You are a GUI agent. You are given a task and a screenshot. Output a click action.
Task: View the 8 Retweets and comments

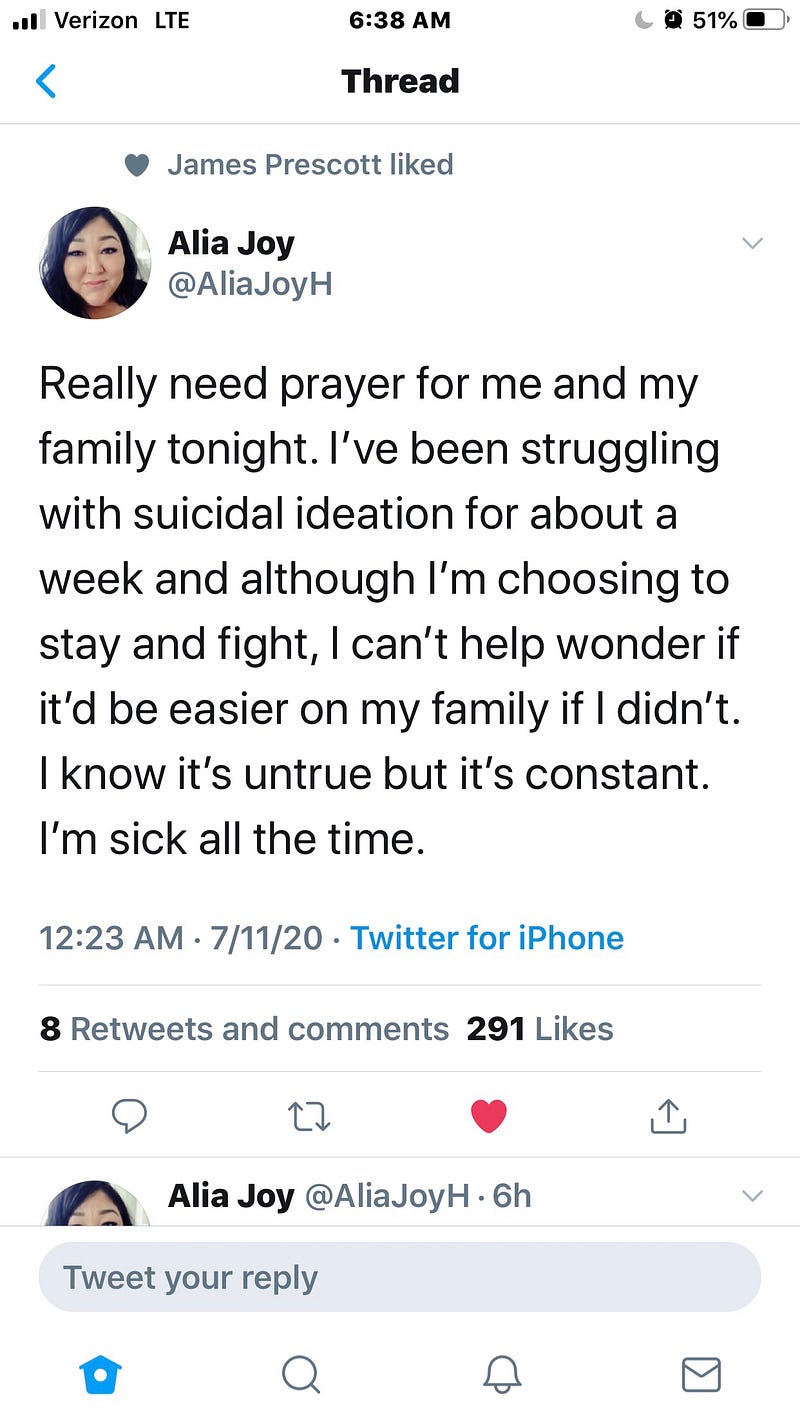point(244,1029)
